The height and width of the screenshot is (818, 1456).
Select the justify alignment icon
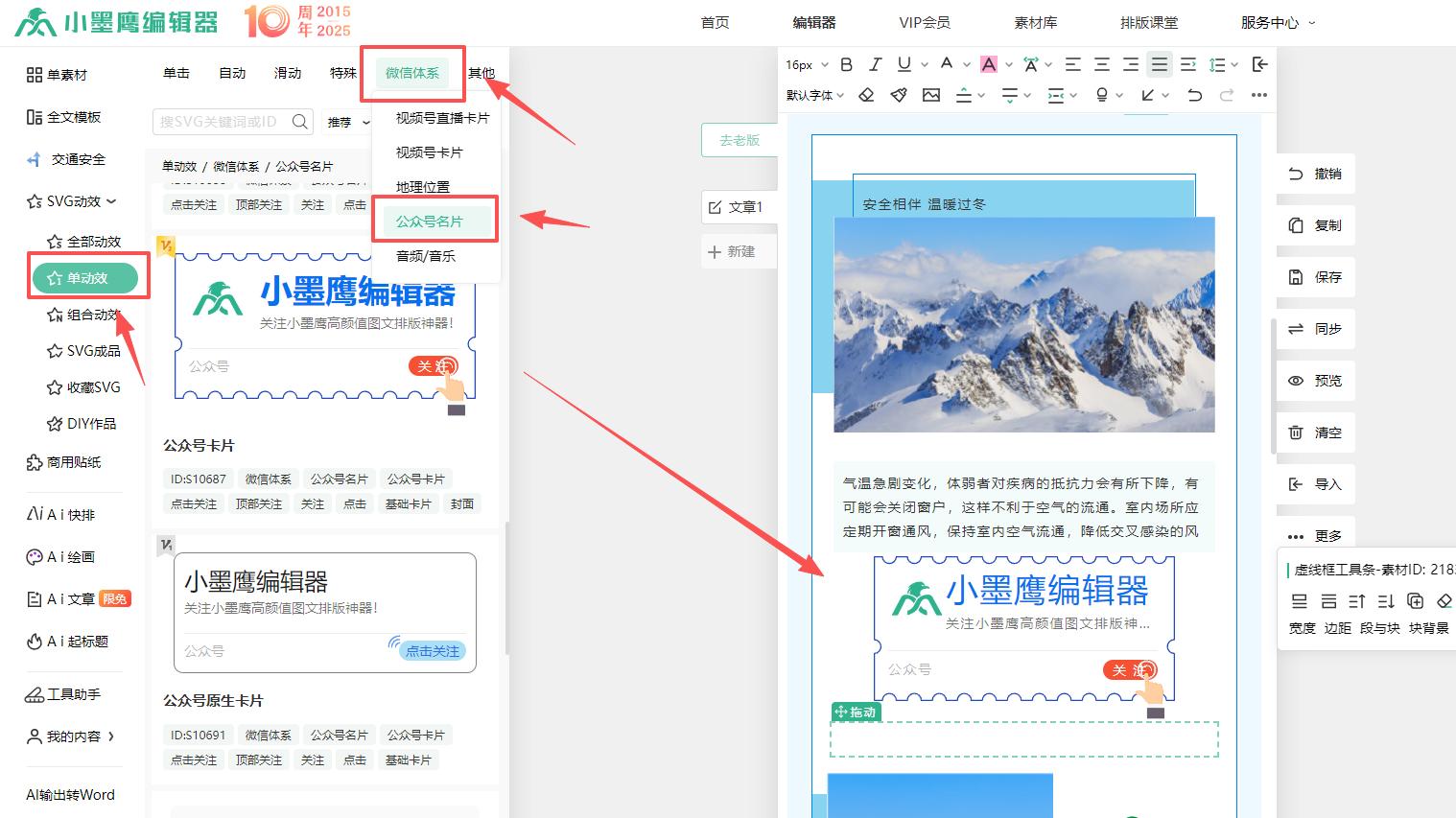[1160, 64]
